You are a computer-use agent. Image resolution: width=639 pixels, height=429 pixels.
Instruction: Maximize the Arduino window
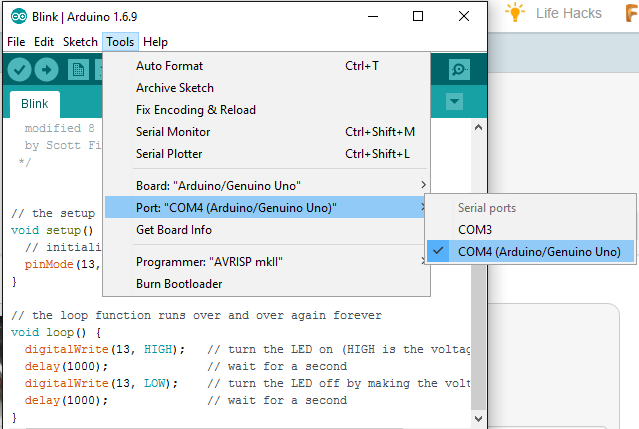click(x=418, y=16)
